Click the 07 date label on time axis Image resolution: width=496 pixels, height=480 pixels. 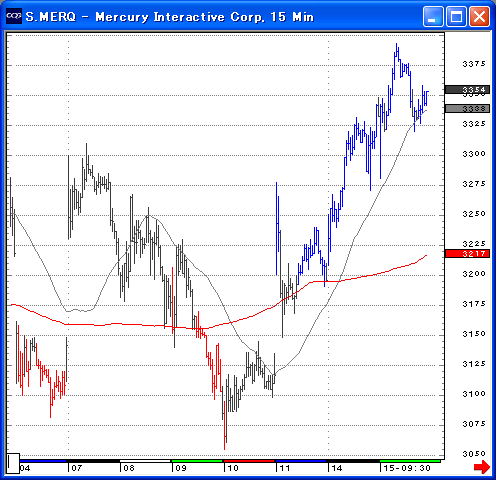(77, 468)
